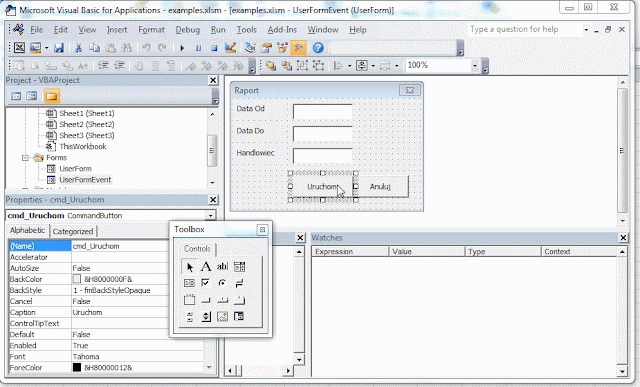Click the Data Od text box

tap(322, 111)
